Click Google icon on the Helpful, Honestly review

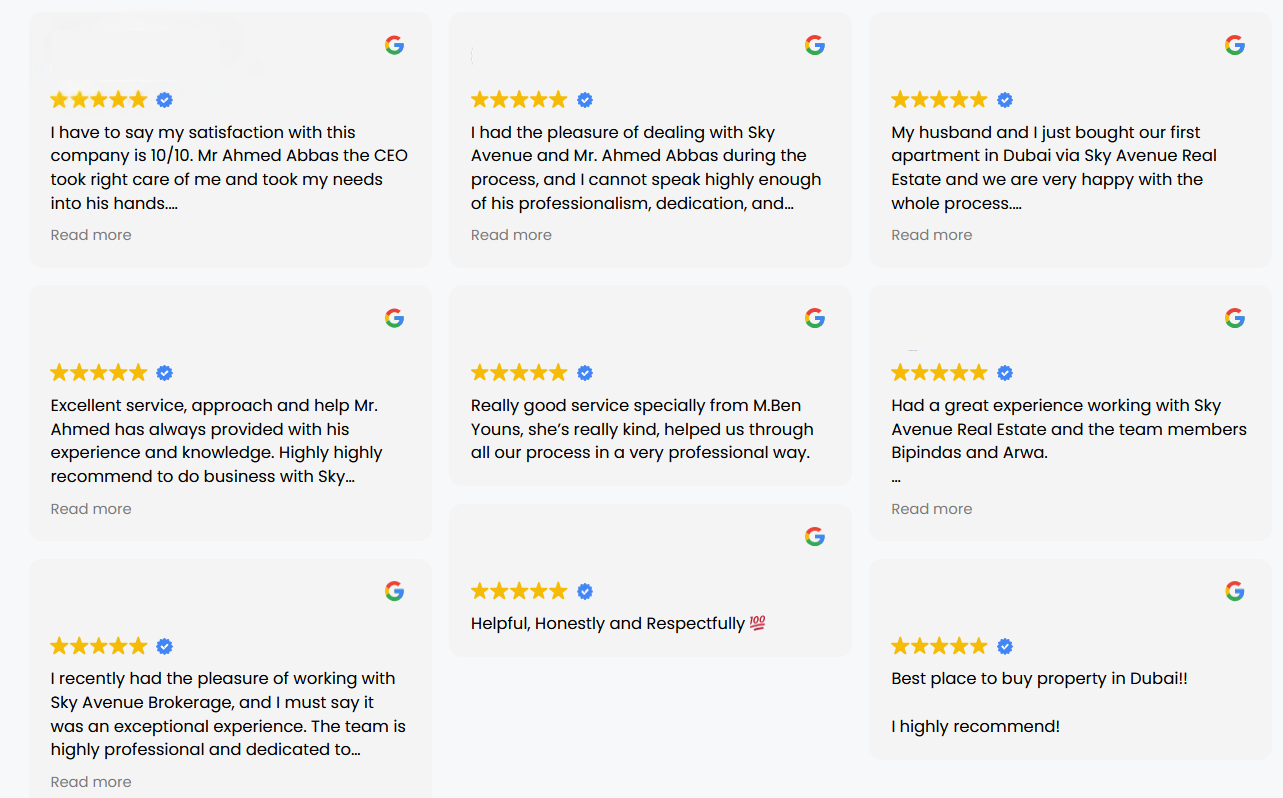point(815,537)
